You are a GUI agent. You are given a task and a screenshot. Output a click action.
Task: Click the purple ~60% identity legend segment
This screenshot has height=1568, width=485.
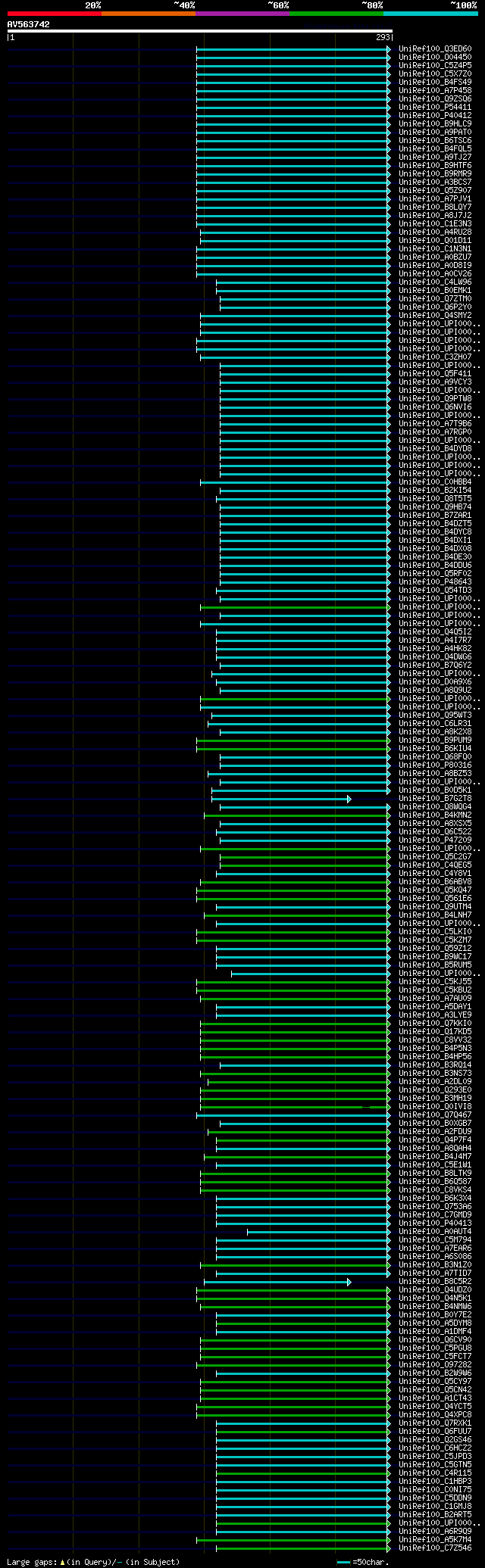(x=242, y=14)
